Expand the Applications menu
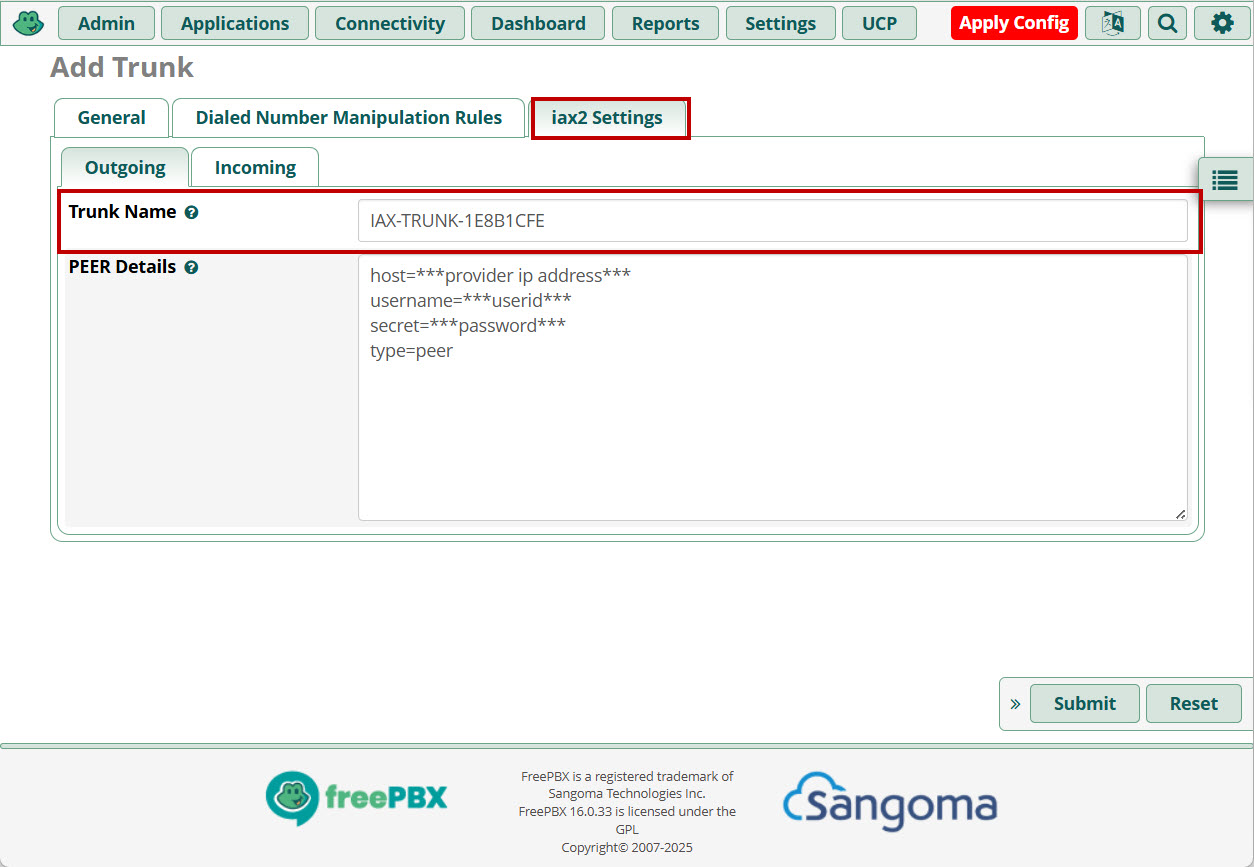 pyautogui.click(x=235, y=23)
